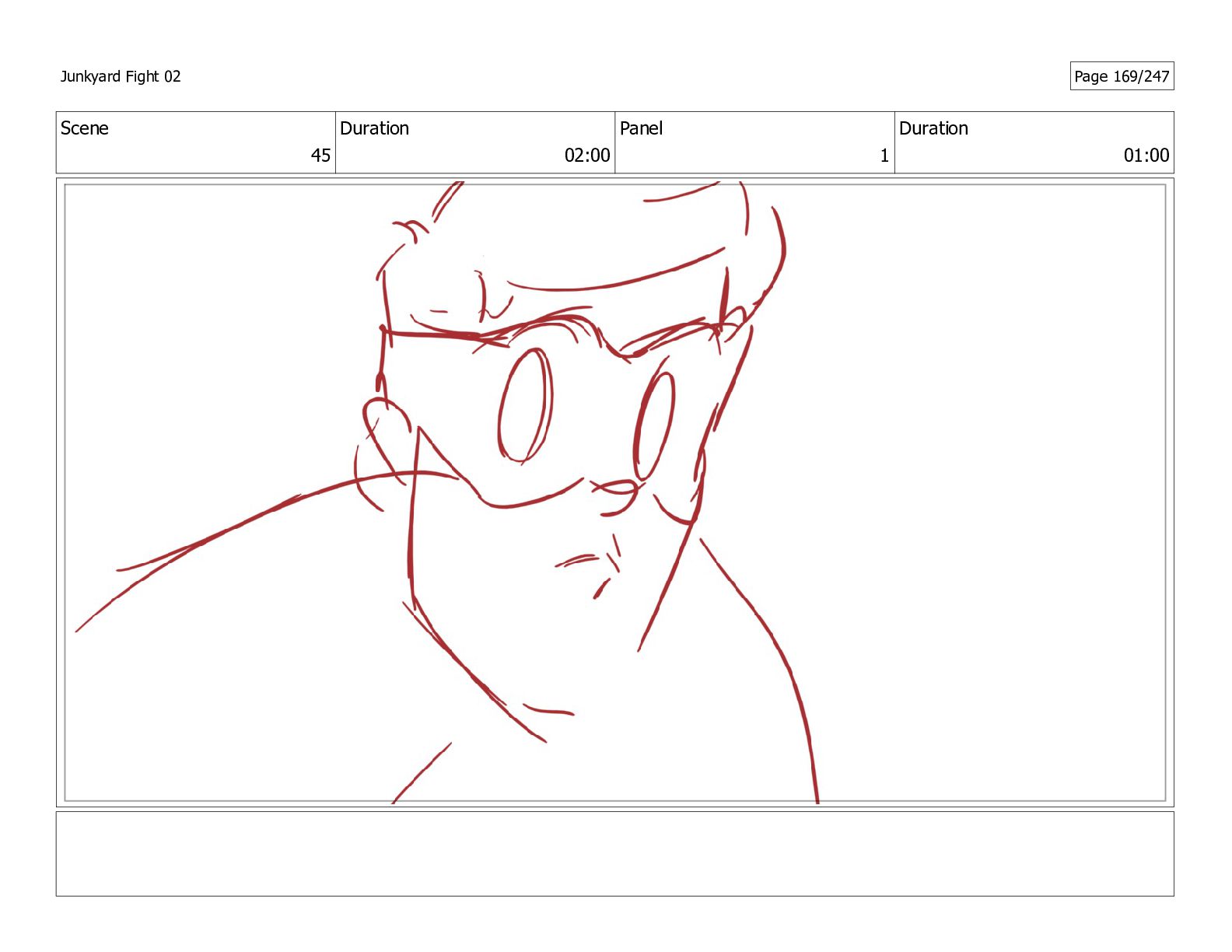The image size is (1232, 952).
Task: Click the 'Scene' header label
Action: tap(85, 128)
